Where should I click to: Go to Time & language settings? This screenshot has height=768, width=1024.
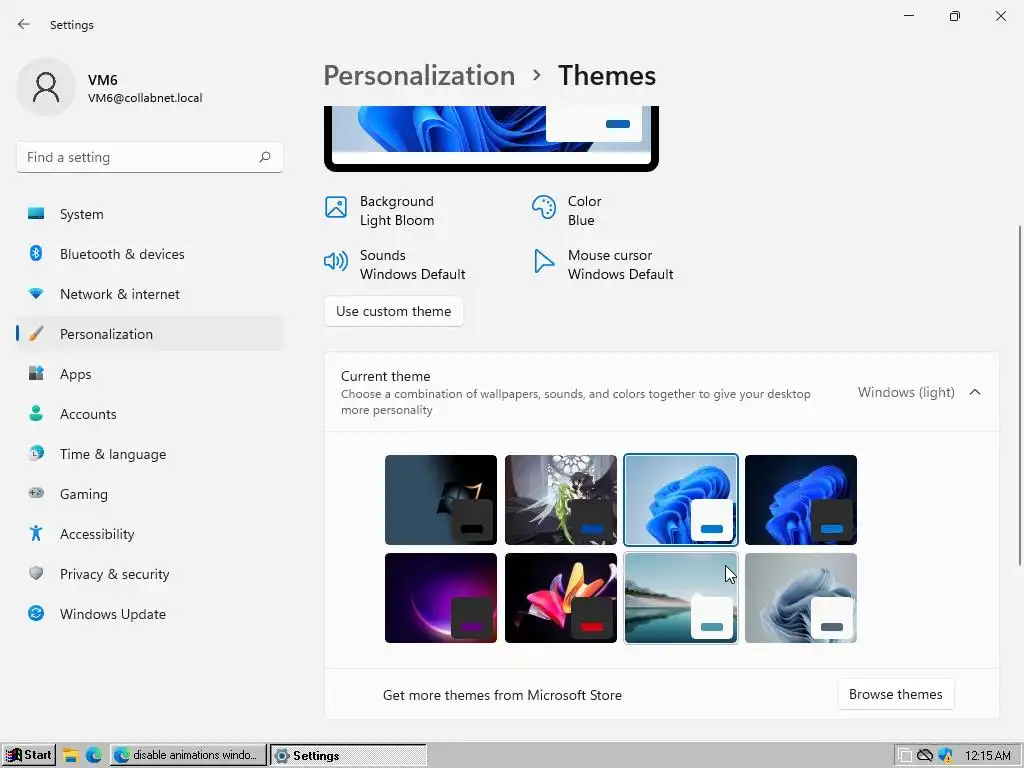click(x=150, y=454)
